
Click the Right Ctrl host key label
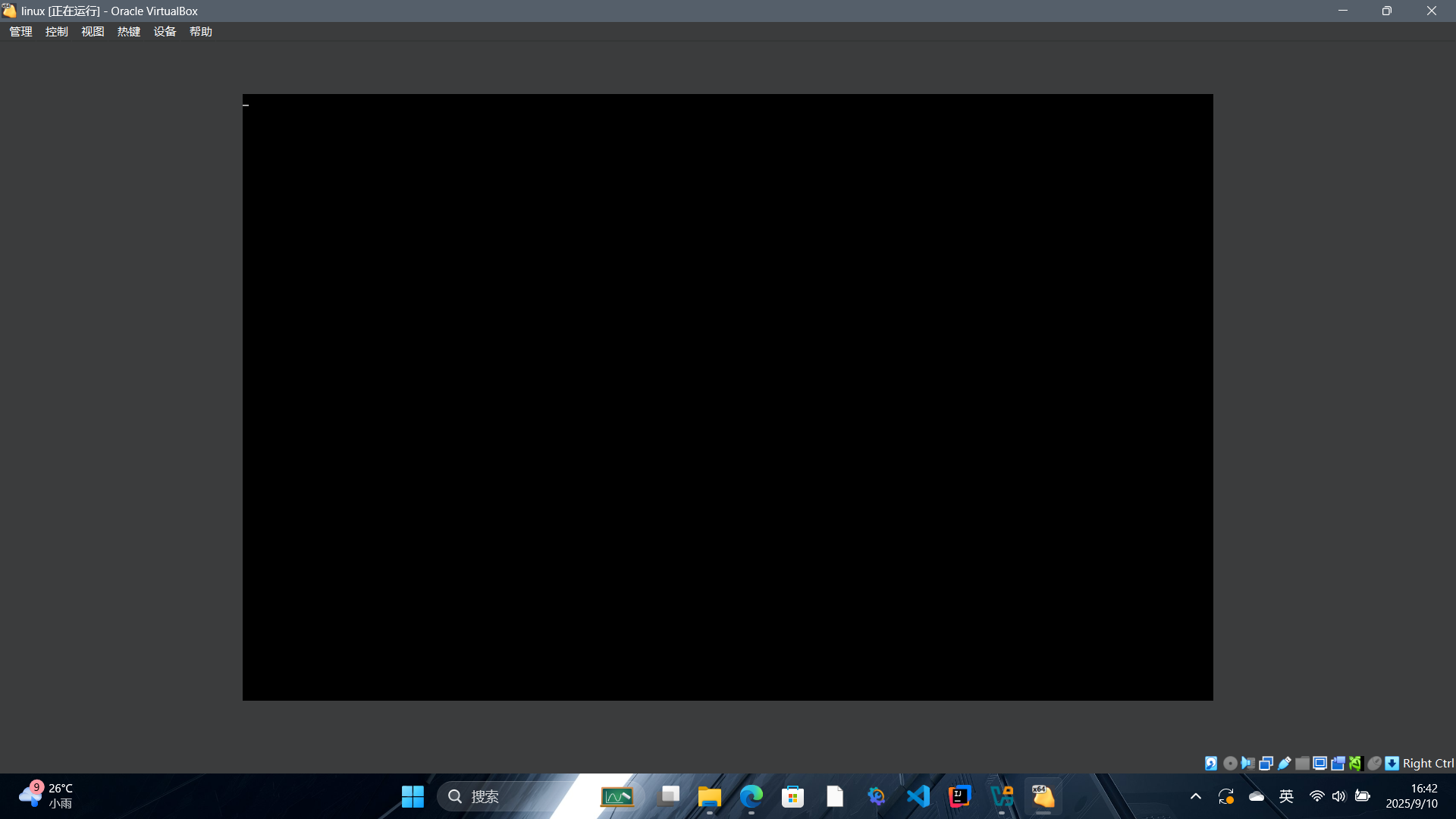tap(1428, 764)
